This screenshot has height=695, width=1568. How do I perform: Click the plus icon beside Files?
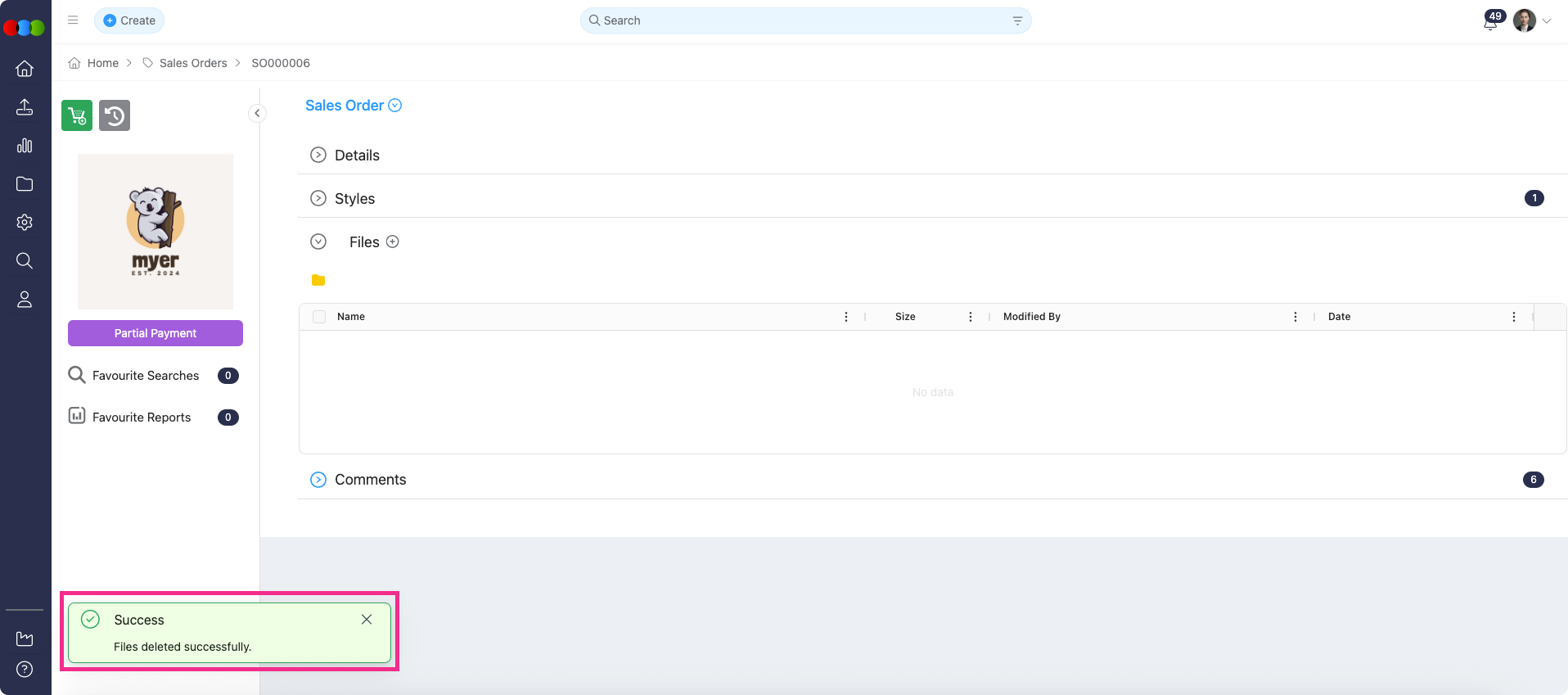393,241
